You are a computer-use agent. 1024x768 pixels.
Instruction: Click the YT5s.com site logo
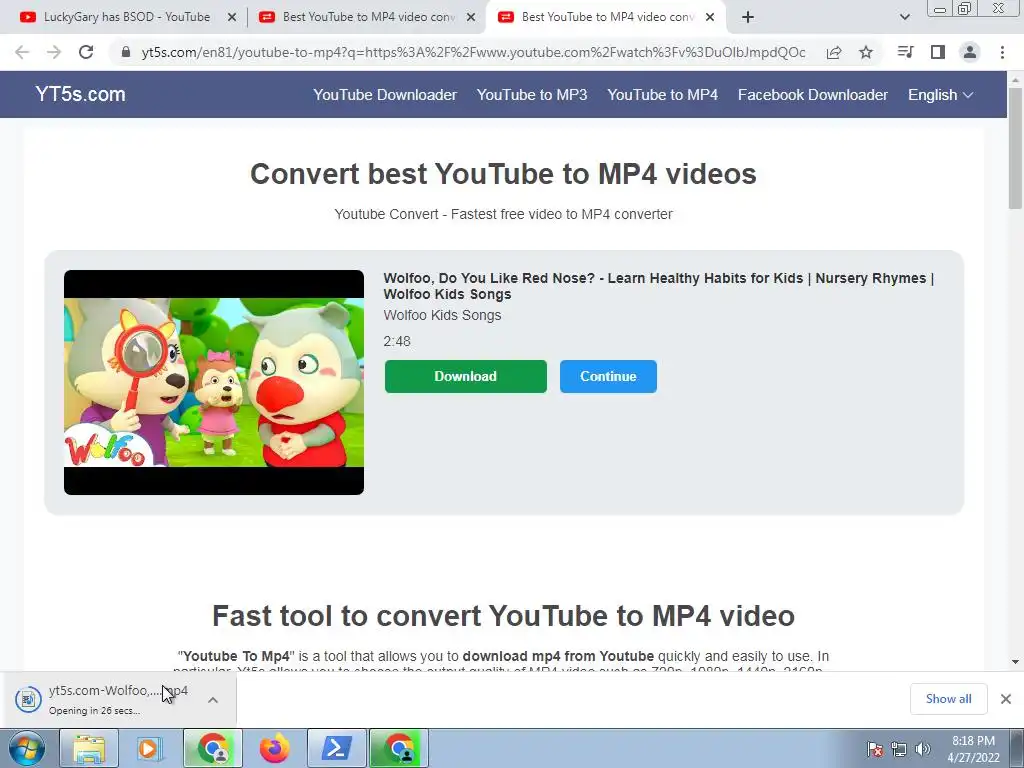point(80,94)
